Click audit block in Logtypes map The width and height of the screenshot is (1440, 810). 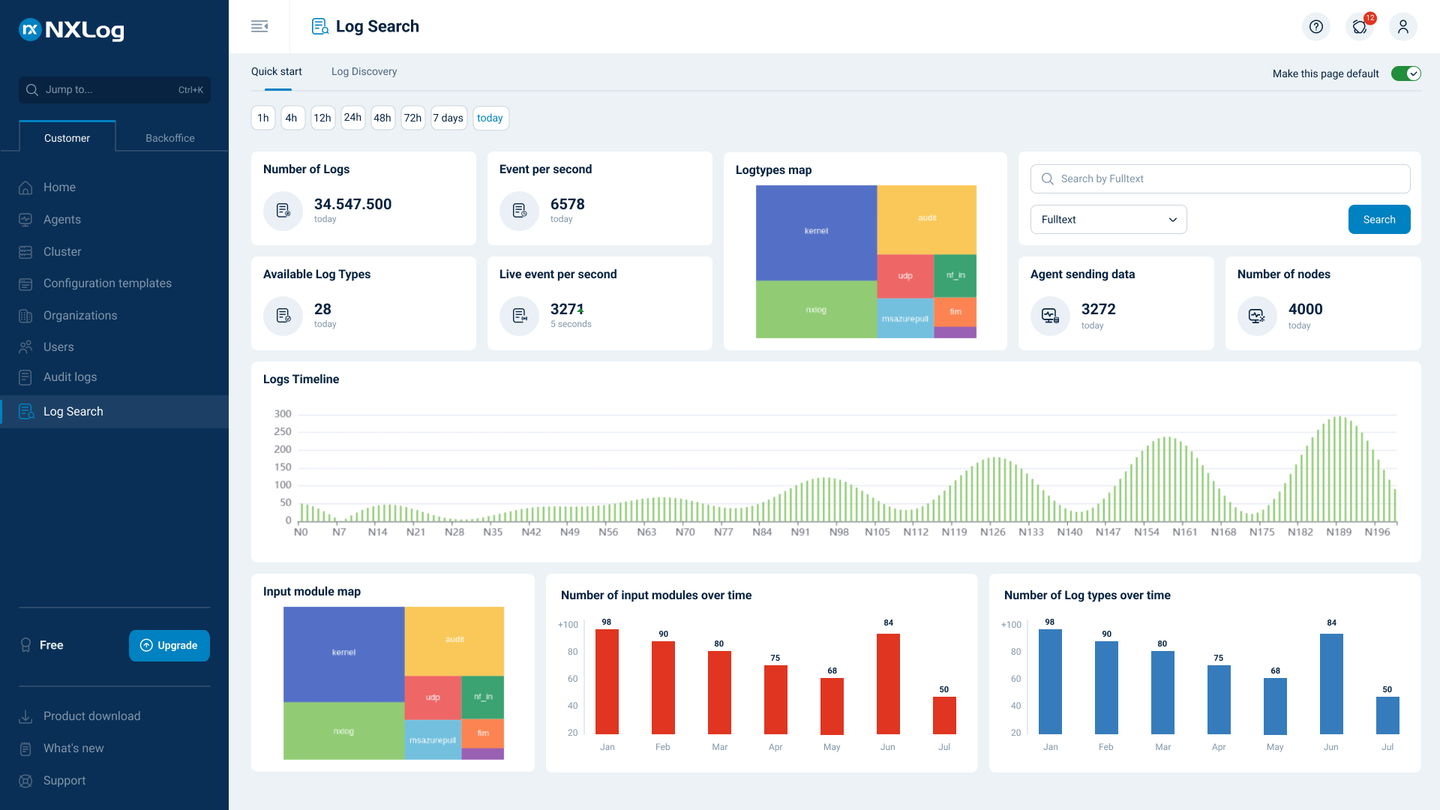coord(927,219)
